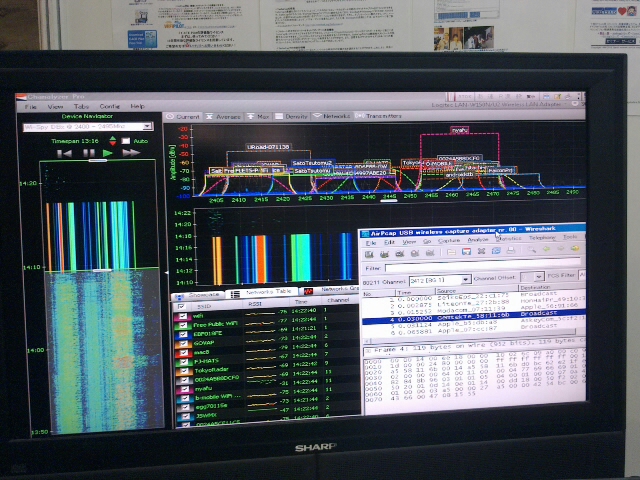
Task: Click Wireshark's reload capture icon
Action: click(x=496, y=251)
